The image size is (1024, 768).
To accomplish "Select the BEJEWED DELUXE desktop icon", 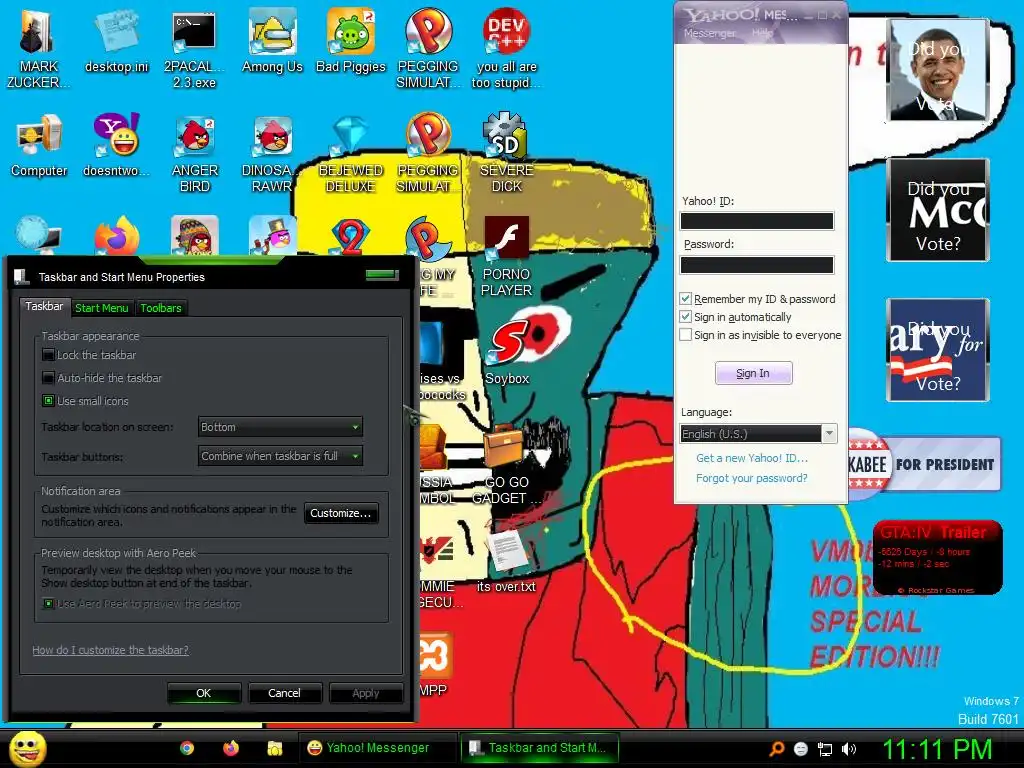I will (351, 153).
